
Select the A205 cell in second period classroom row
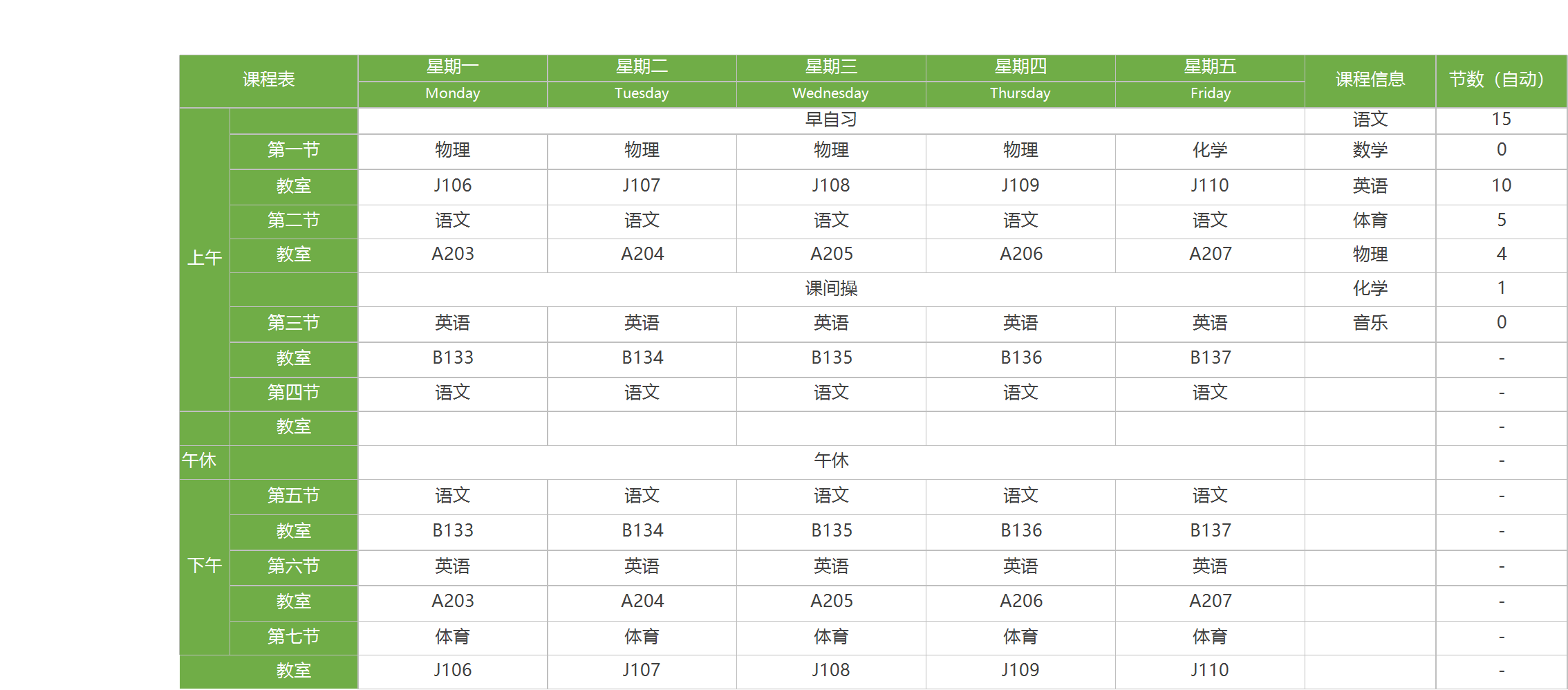831,255
